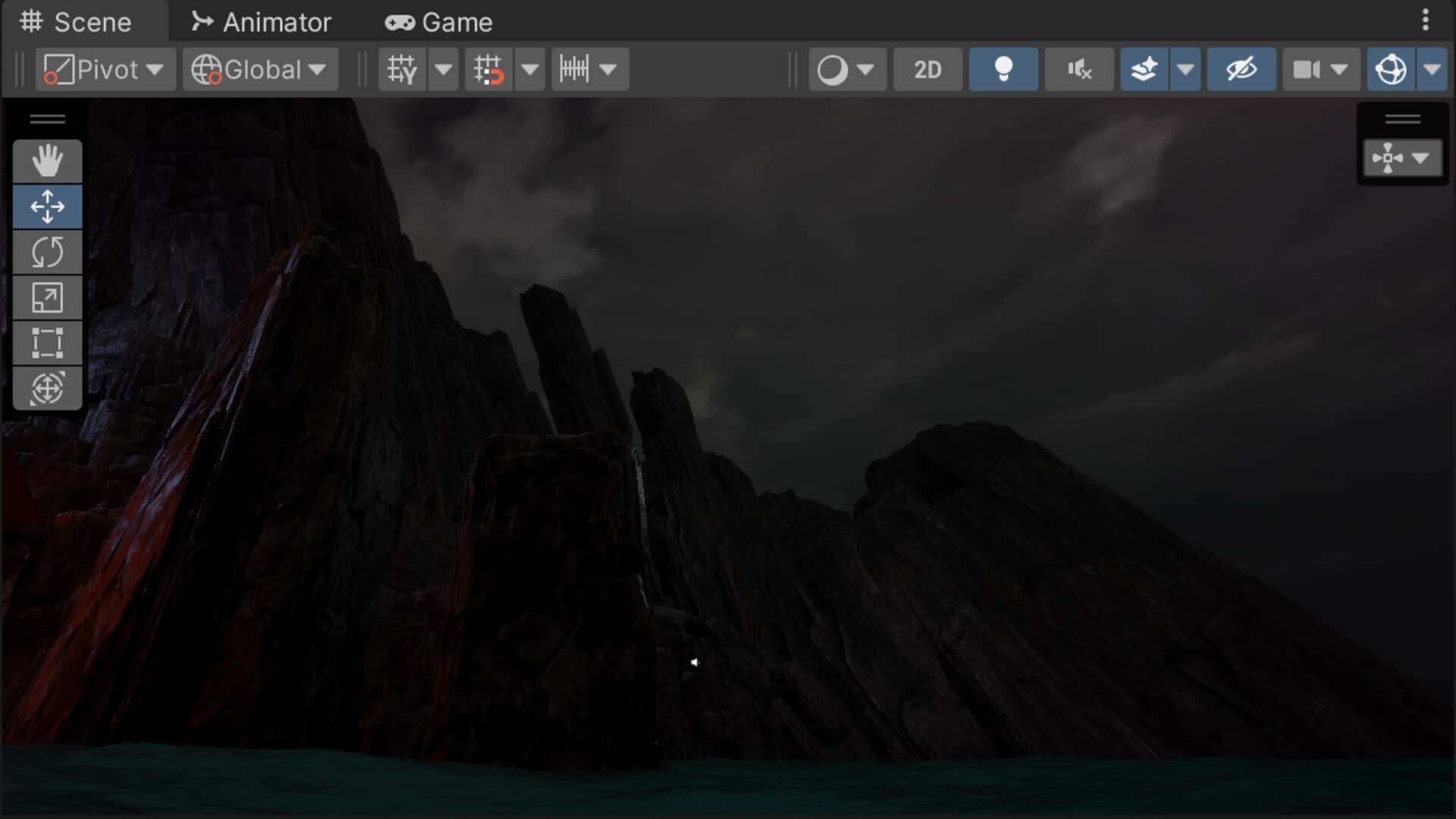The height and width of the screenshot is (819, 1456).
Task: Switch to the Game tab
Action: [x=439, y=22]
